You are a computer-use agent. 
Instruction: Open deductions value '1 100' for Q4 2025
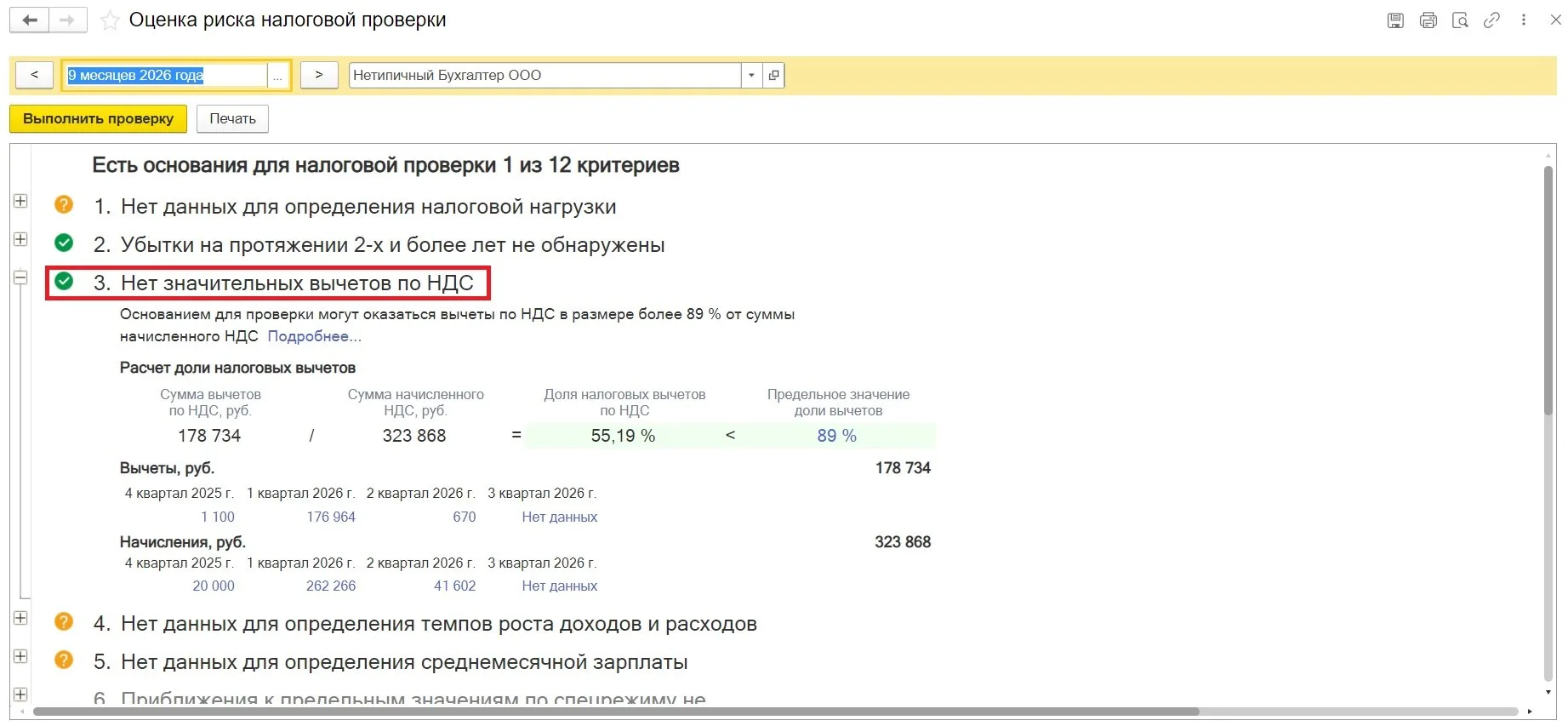pos(218,517)
